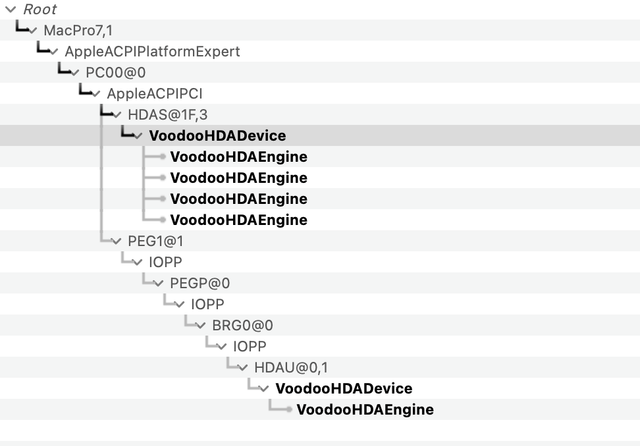Collapse the MacPro7,1 disclosure chevron
The width and height of the screenshot is (640, 446).
tap(33, 30)
